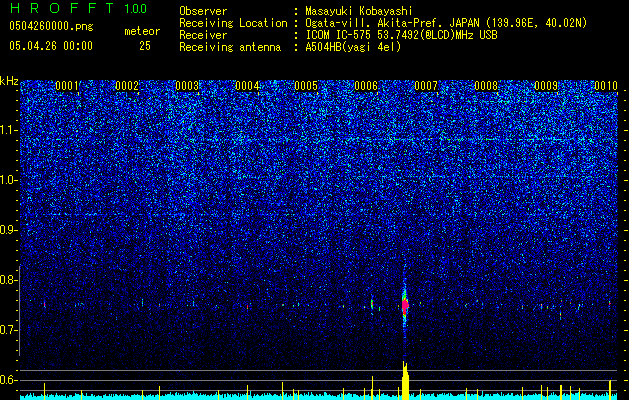Click time marker 0001
This screenshot has width=629, height=400.
(x=67, y=86)
